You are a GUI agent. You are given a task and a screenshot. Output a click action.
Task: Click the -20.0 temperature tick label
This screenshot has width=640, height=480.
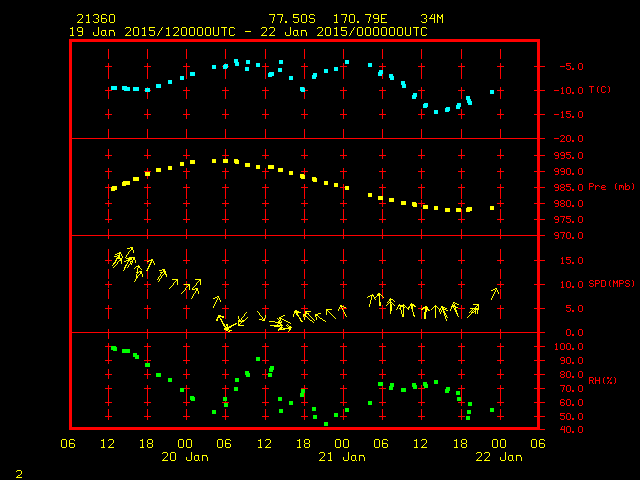(x=569, y=139)
